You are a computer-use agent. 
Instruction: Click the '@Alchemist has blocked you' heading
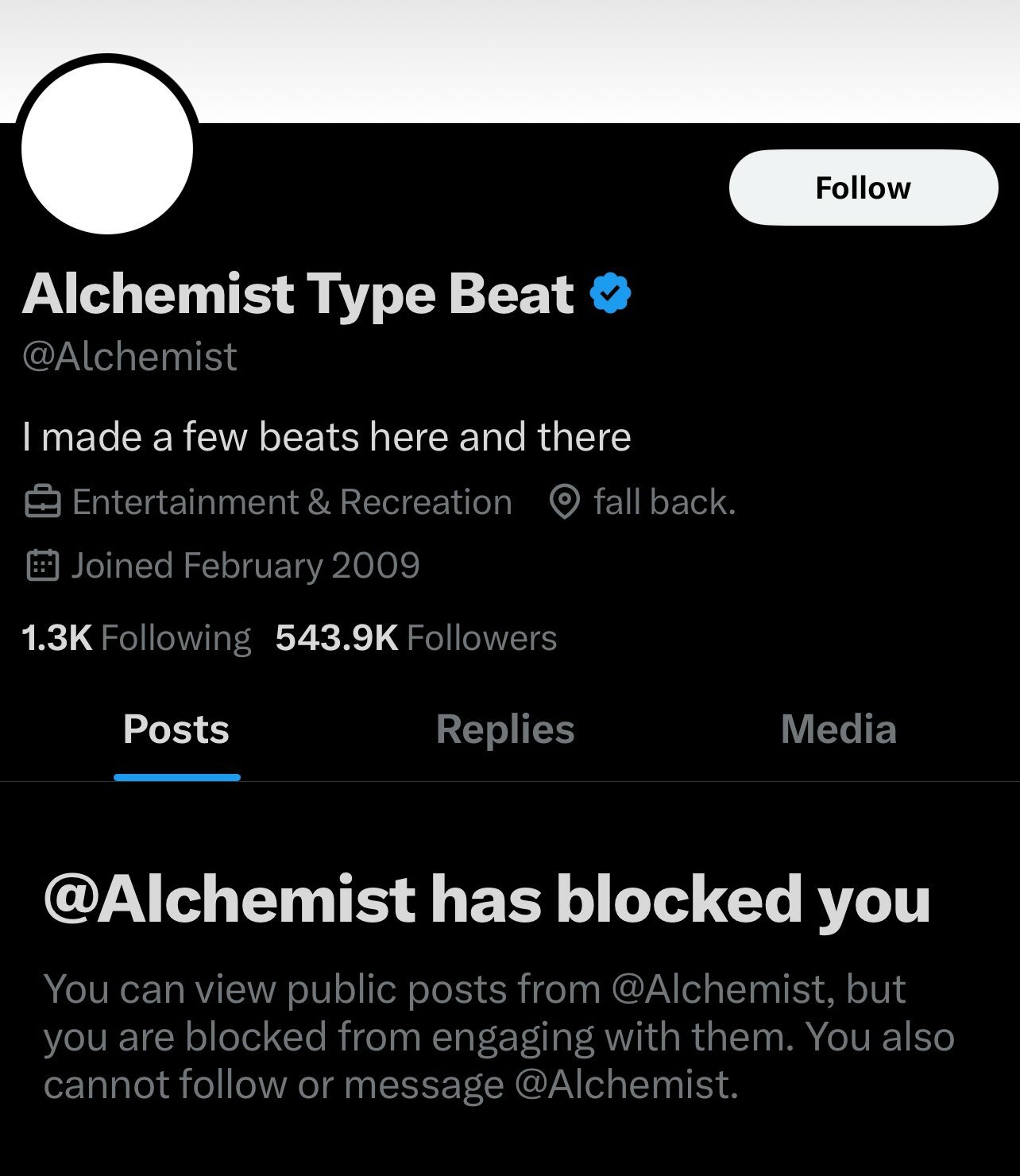(x=487, y=899)
